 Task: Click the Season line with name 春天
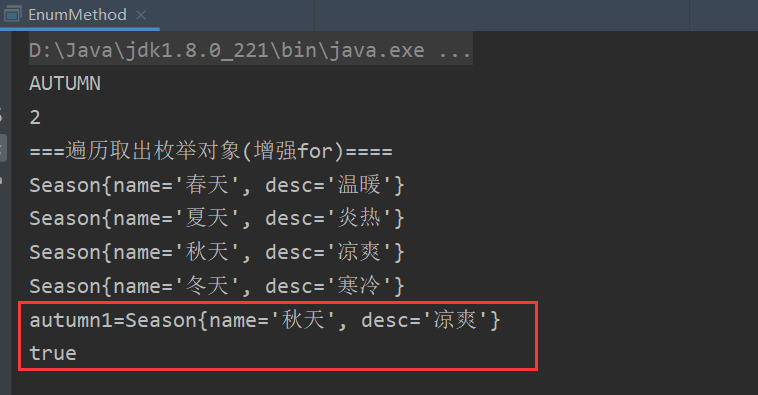(217, 185)
